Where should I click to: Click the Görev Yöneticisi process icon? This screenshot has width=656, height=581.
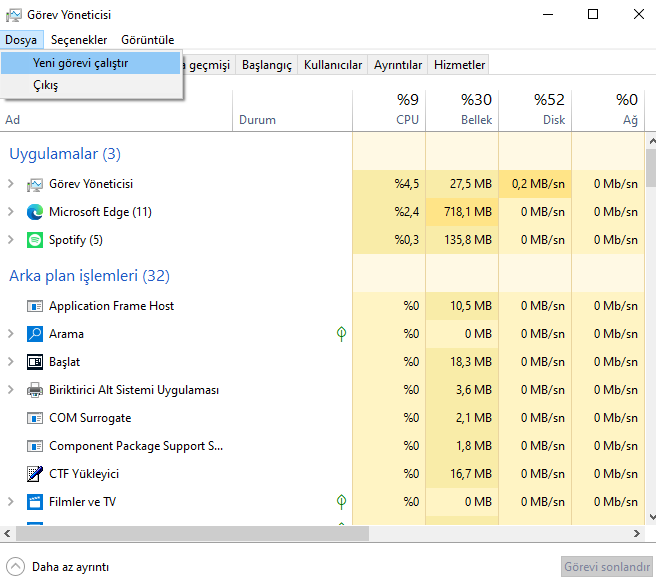35,184
